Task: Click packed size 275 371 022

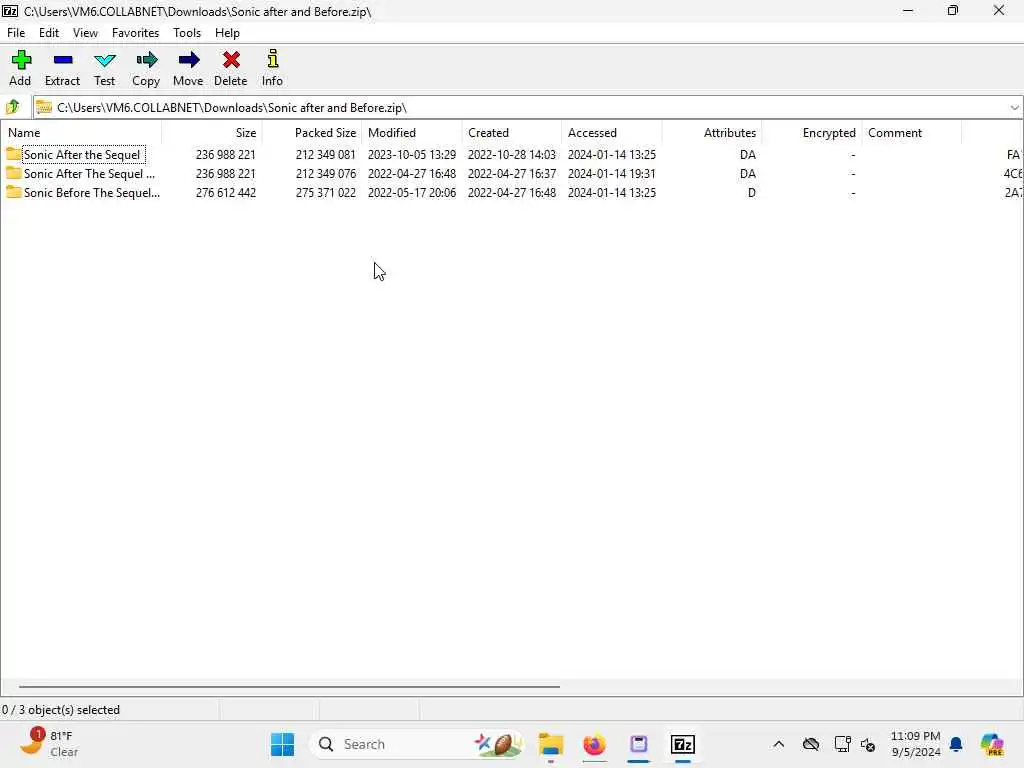Action: [x=325, y=193]
